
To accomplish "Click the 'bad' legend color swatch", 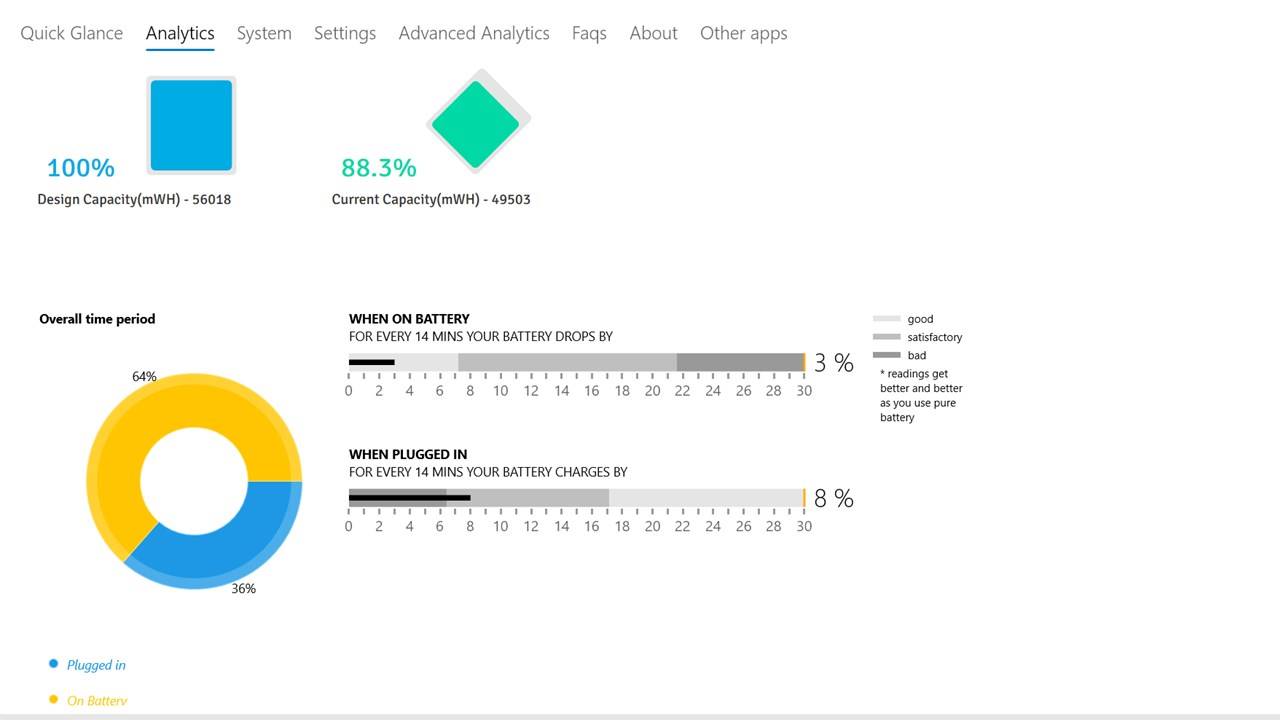I will (x=887, y=355).
